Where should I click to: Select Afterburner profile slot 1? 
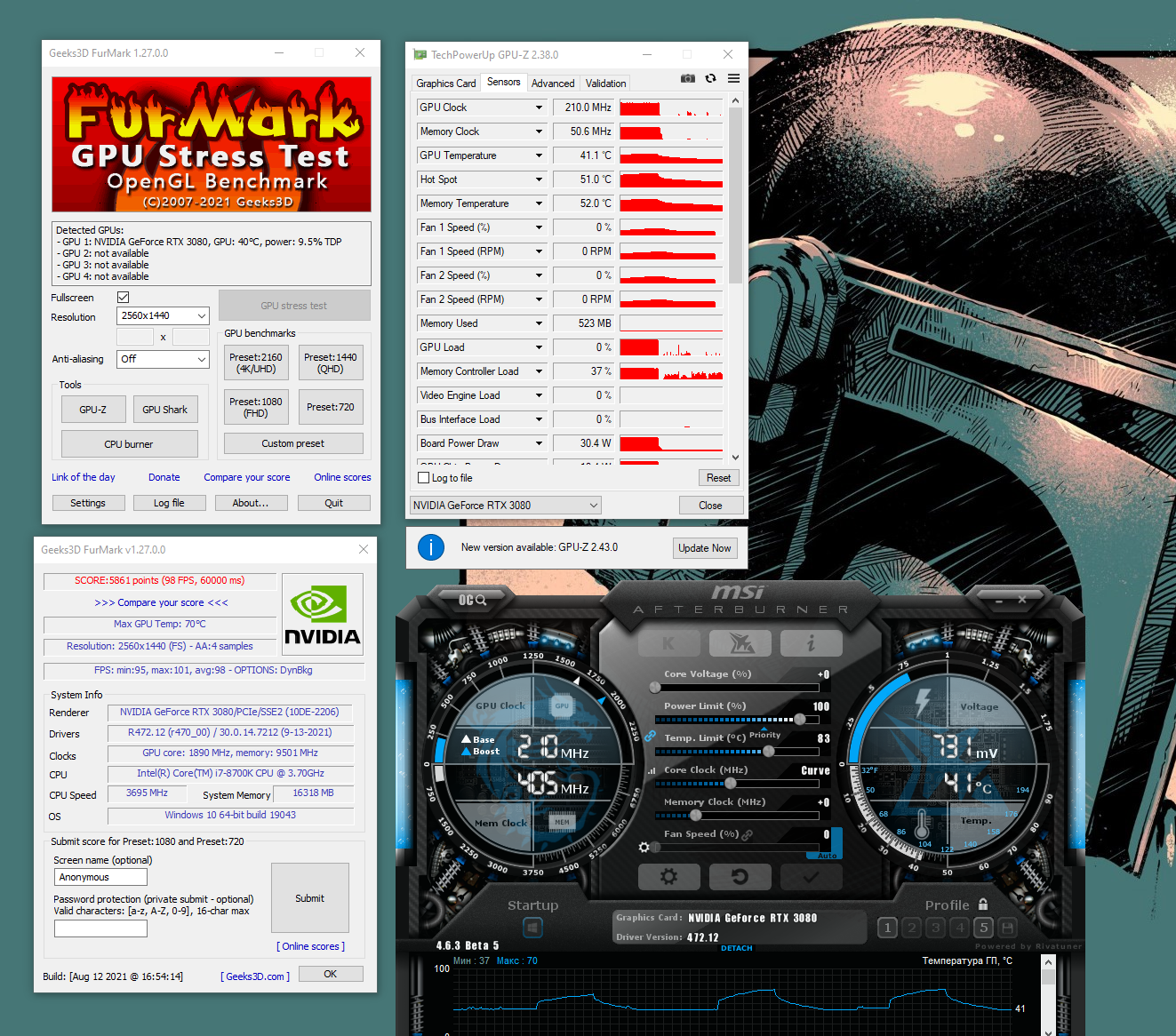[887, 928]
